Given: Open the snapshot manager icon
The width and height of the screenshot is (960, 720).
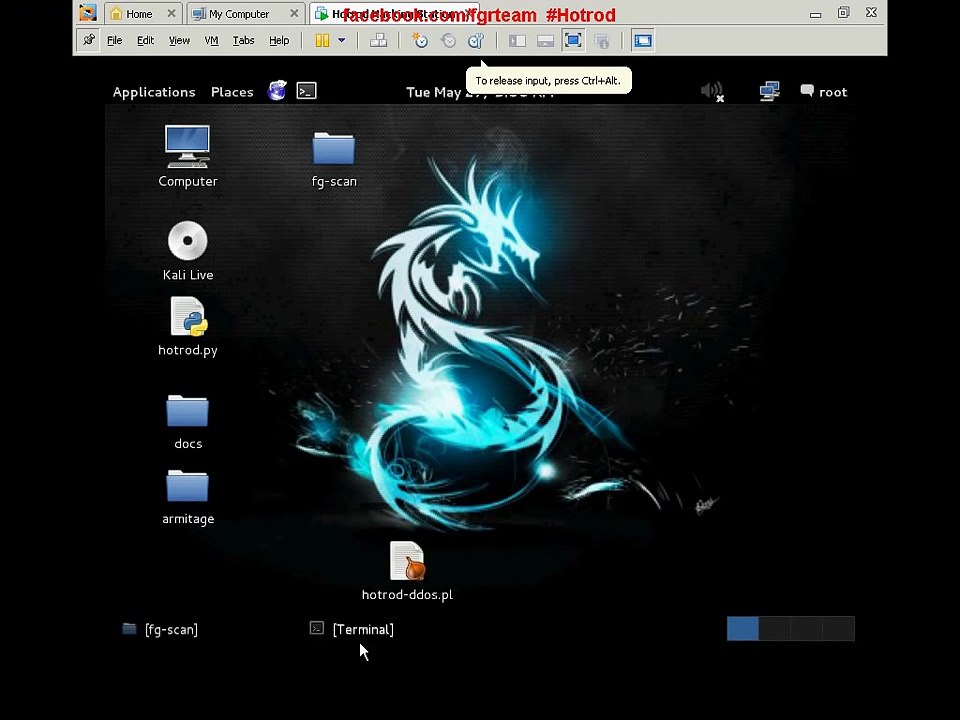Looking at the screenshot, I should click(476, 41).
